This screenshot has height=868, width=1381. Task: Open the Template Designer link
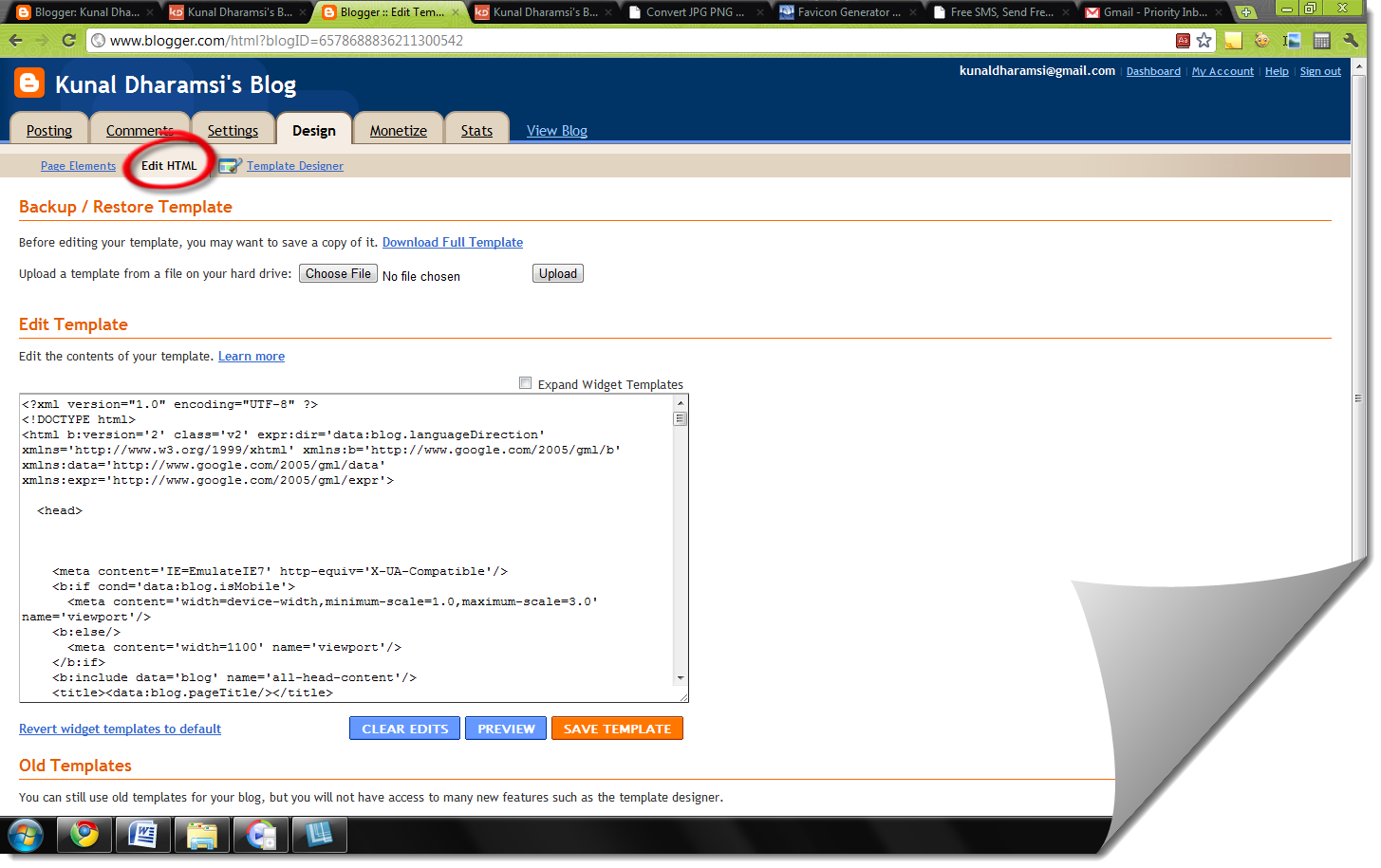click(x=295, y=165)
